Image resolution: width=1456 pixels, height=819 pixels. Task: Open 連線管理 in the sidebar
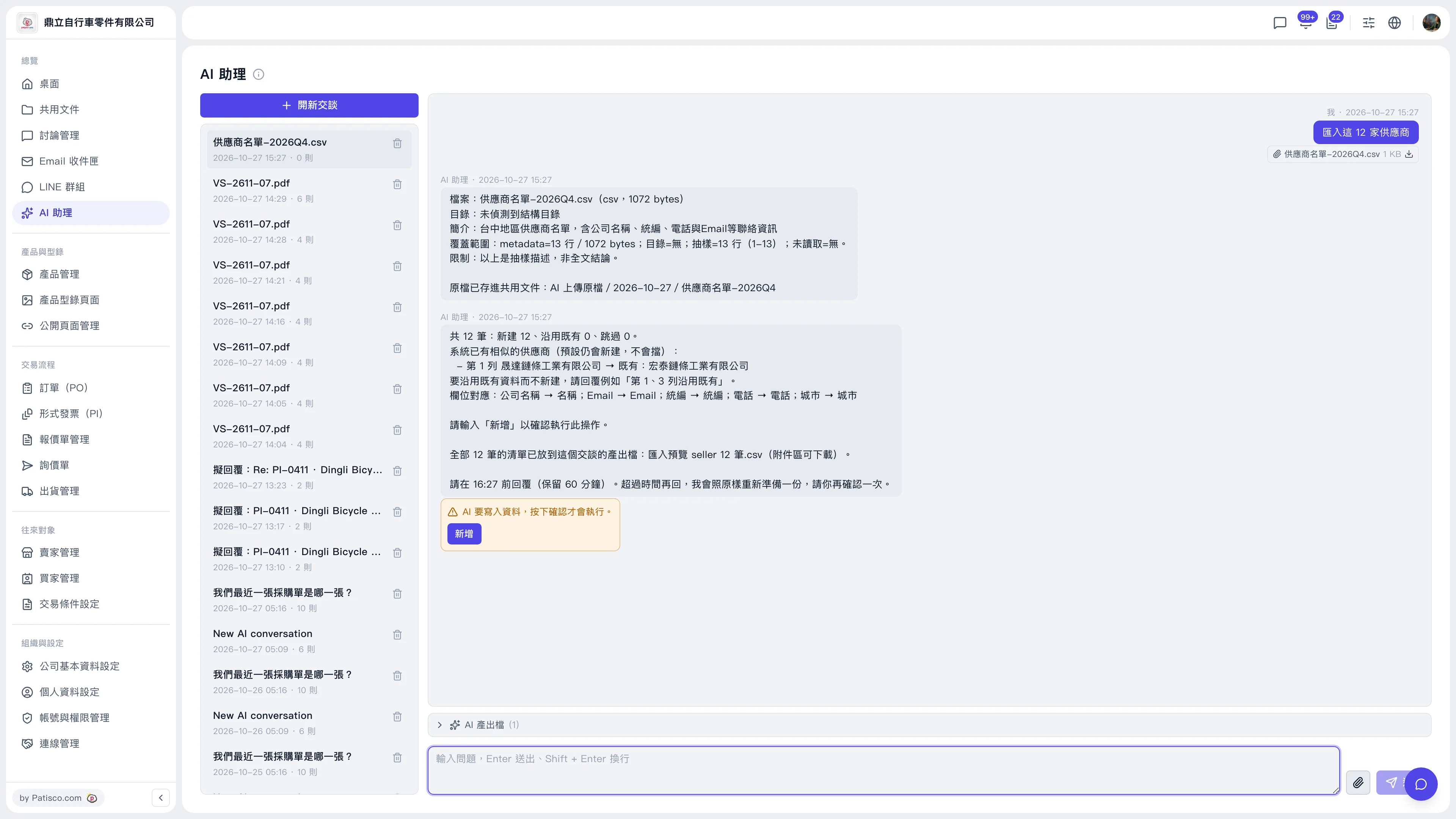click(x=91, y=743)
